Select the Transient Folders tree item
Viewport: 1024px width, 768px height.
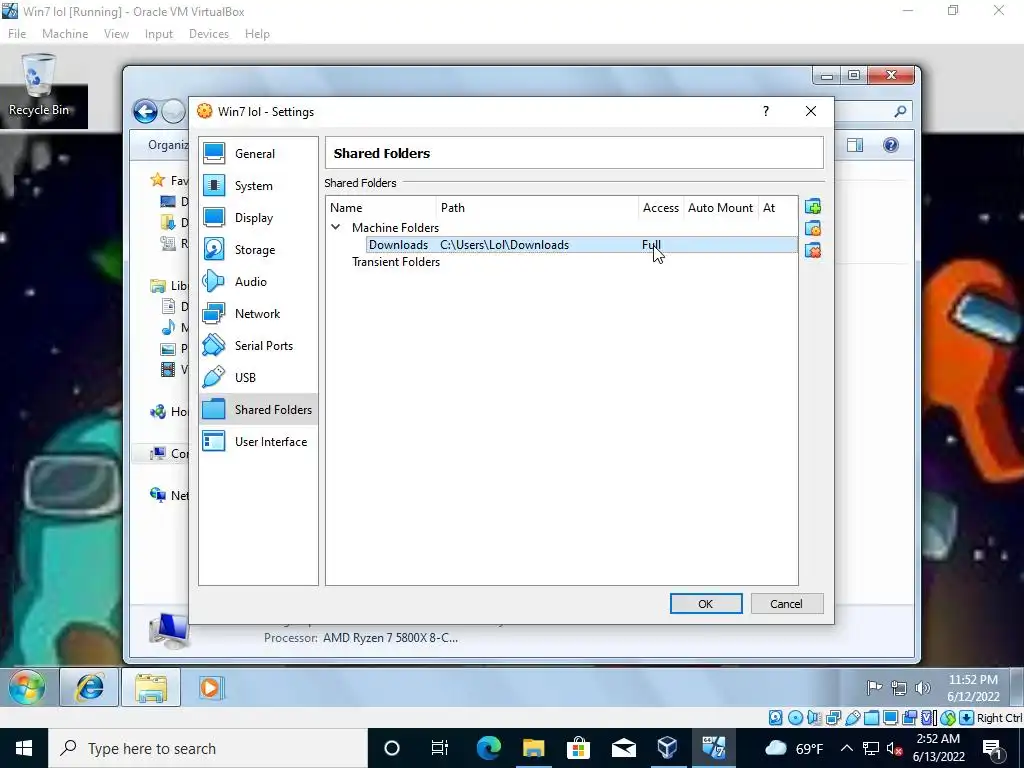[x=396, y=262]
